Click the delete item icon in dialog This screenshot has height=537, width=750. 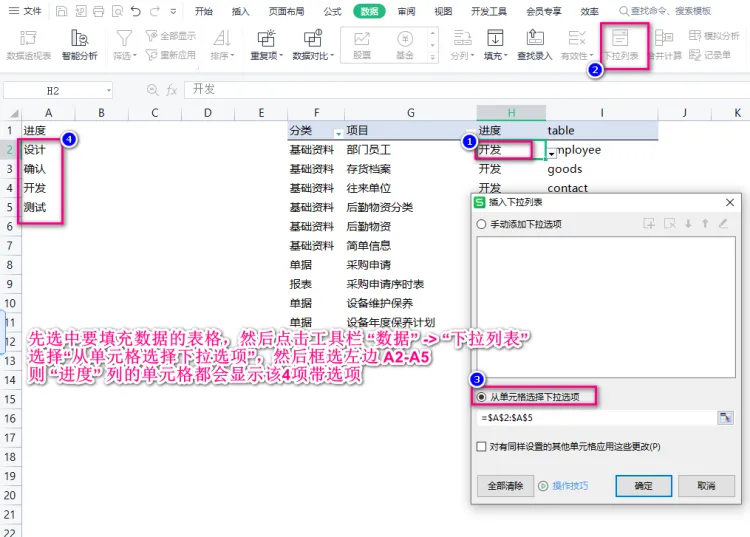click(x=670, y=223)
